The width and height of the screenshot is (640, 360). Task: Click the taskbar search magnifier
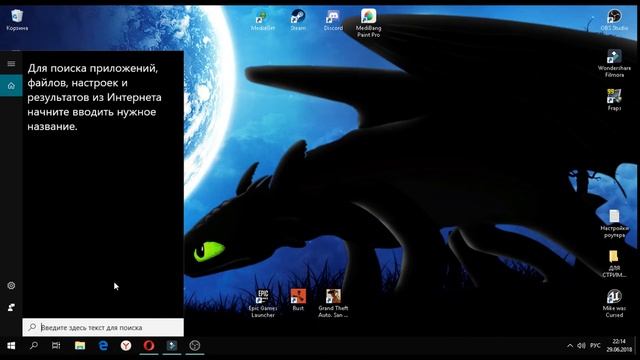(34, 346)
